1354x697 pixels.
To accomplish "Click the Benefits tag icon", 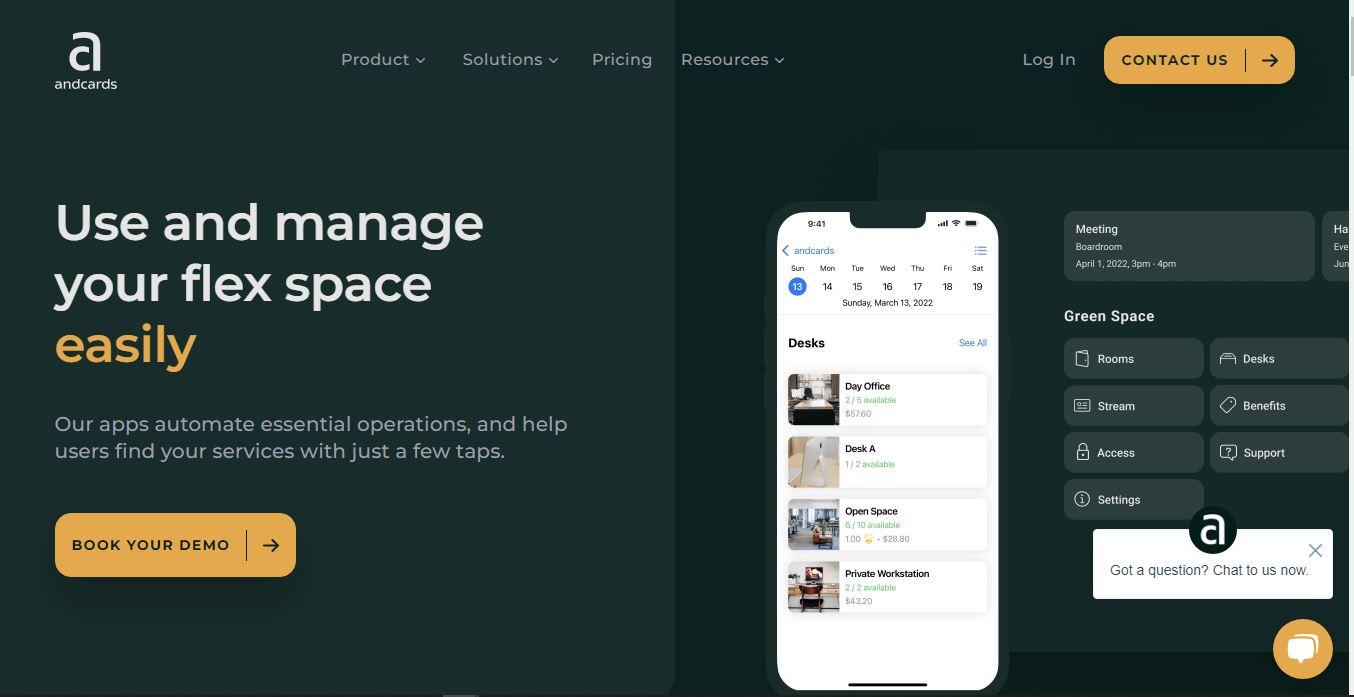I will 1228,405.
